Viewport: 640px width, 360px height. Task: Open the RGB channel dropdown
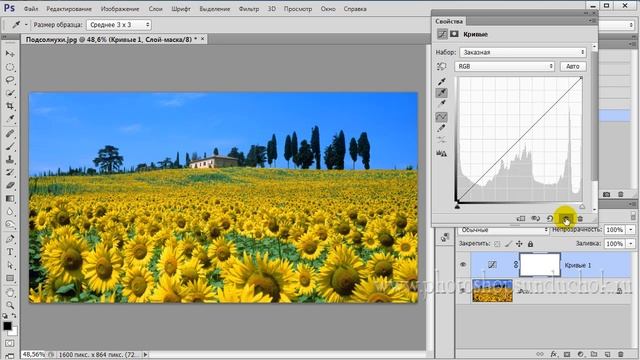tap(504, 66)
